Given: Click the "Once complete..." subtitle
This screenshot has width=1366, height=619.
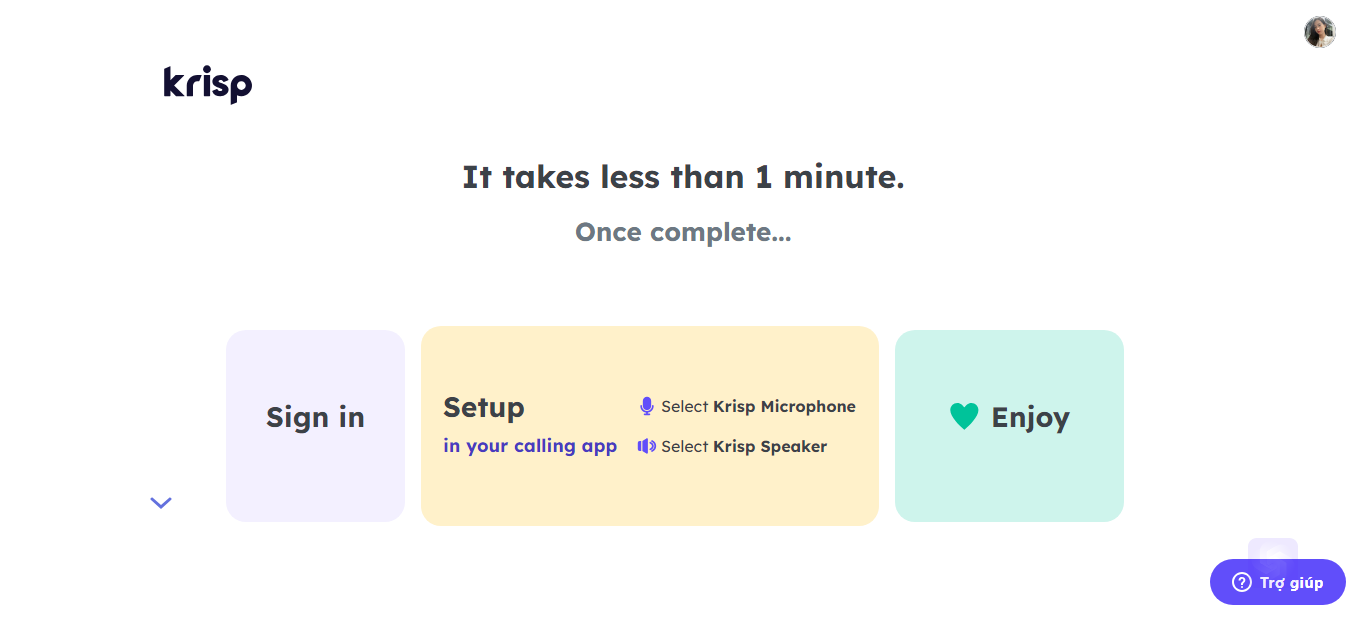Looking at the screenshot, I should [683, 232].
